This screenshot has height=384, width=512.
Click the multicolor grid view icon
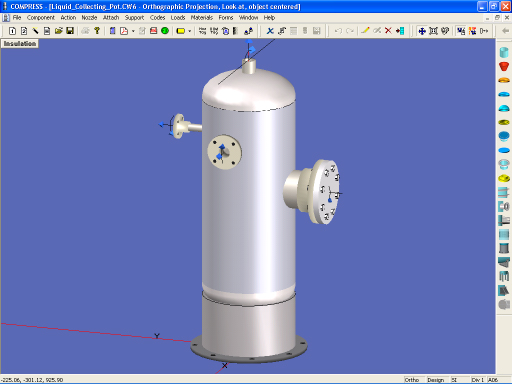[472, 31]
